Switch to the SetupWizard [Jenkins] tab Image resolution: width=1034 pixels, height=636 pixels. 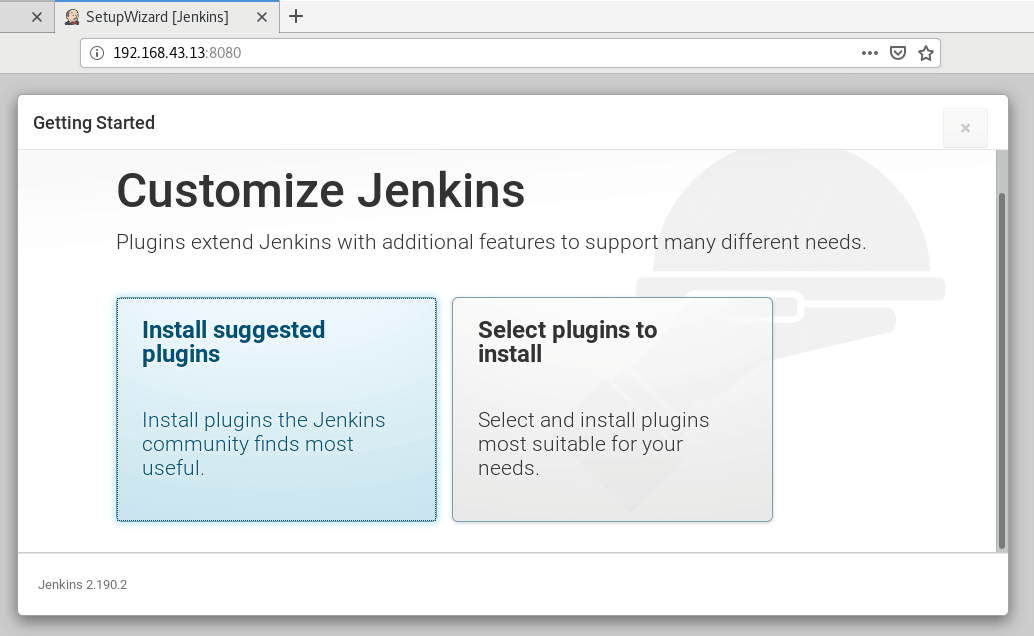157,17
